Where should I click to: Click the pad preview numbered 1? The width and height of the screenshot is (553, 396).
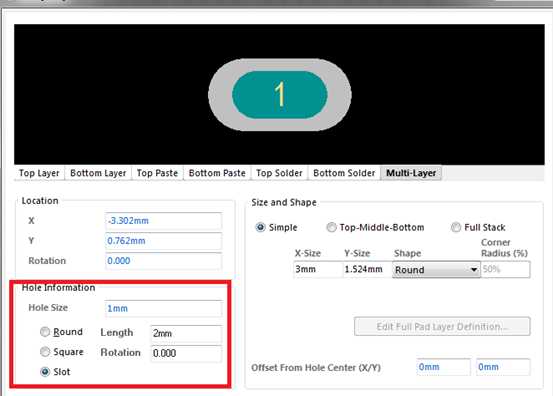coord(280,95)
